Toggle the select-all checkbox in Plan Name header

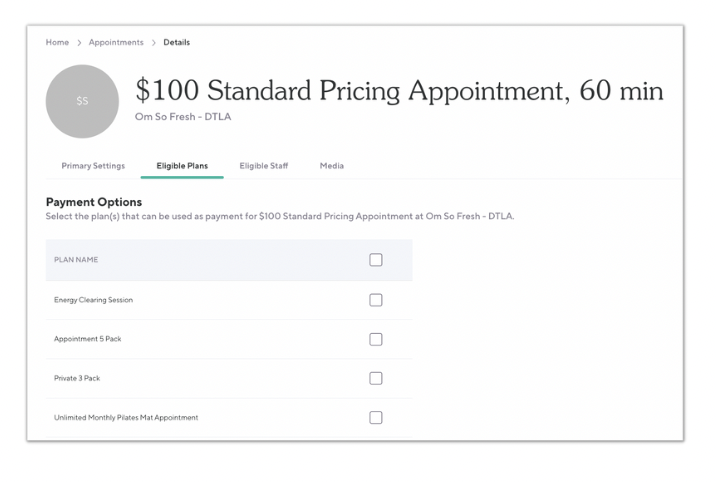376,260
